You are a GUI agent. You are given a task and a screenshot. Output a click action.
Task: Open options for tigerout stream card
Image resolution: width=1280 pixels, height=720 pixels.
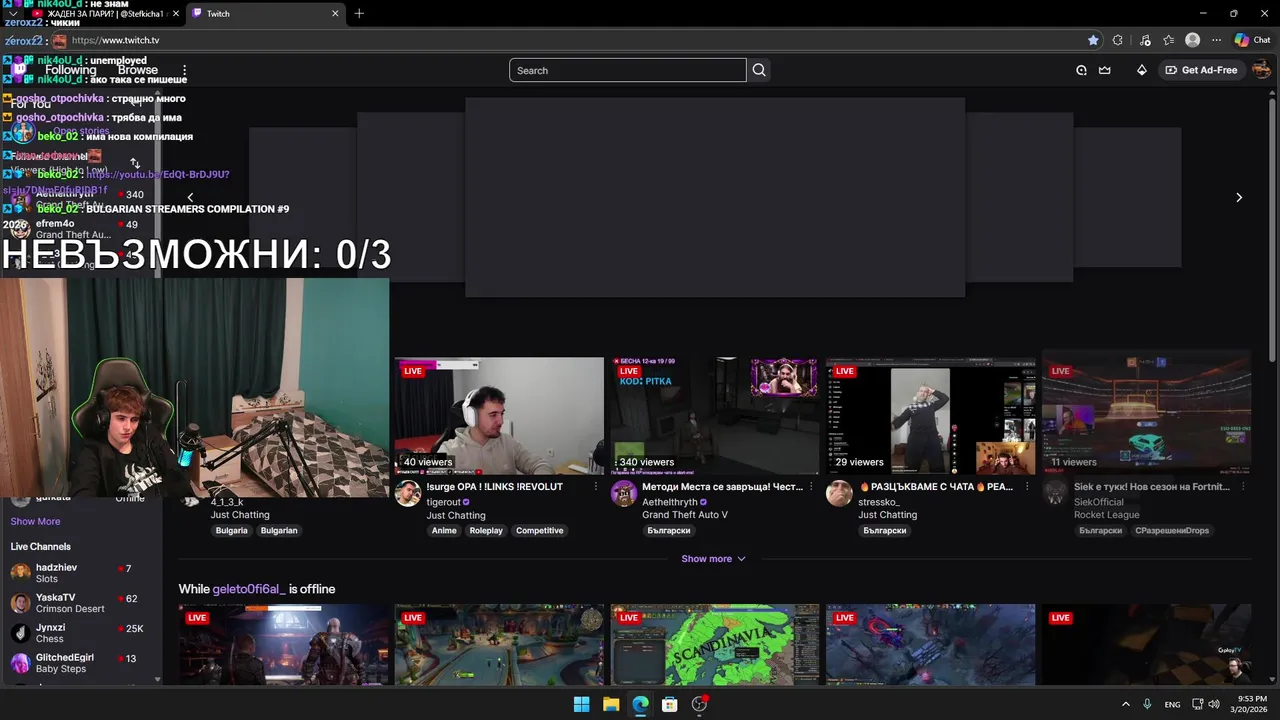tap(596, 487)
